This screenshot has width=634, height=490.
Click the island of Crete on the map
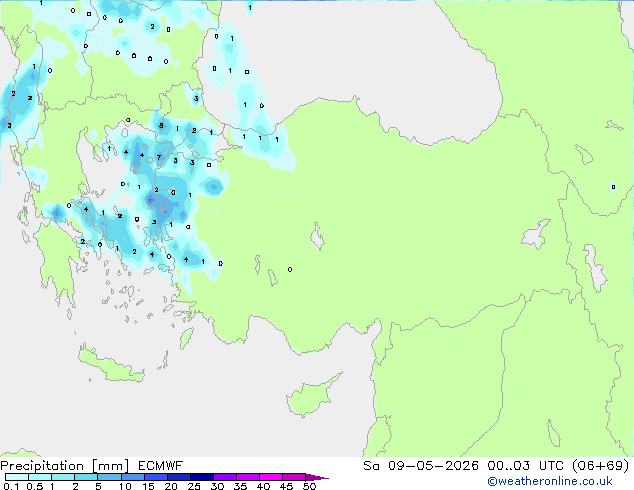(x=111, y=366)
